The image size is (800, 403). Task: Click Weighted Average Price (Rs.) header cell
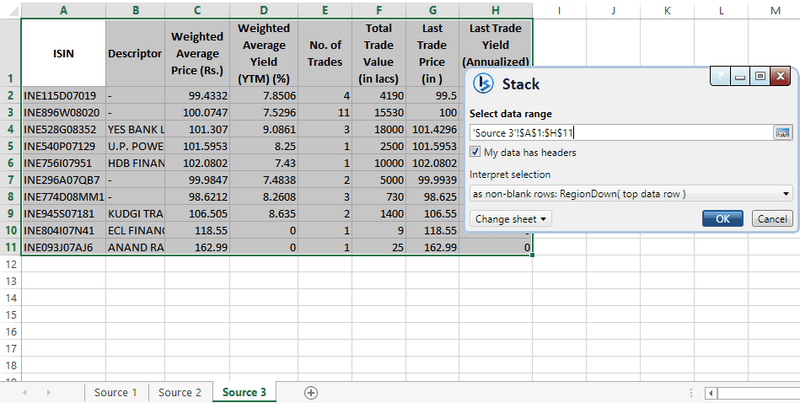pos(197,53)
